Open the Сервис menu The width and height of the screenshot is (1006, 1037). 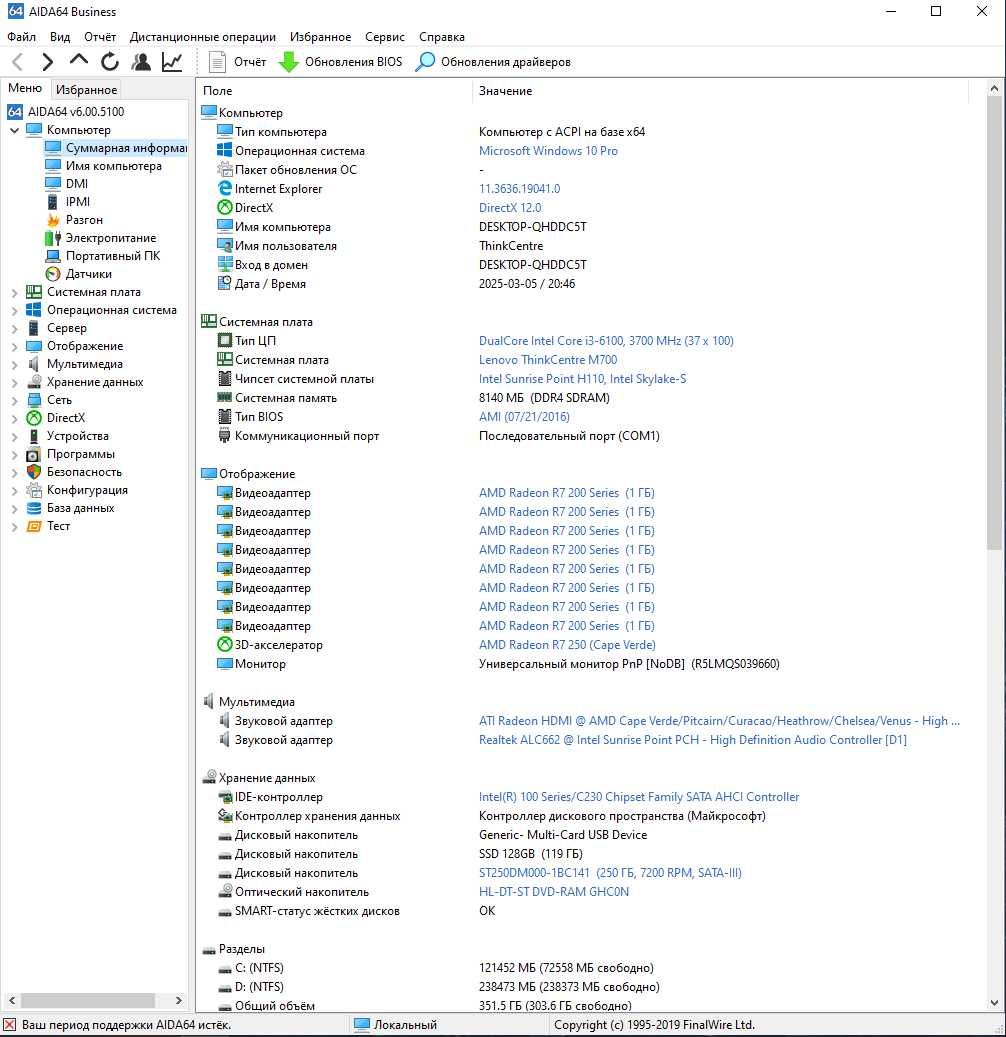384,37
